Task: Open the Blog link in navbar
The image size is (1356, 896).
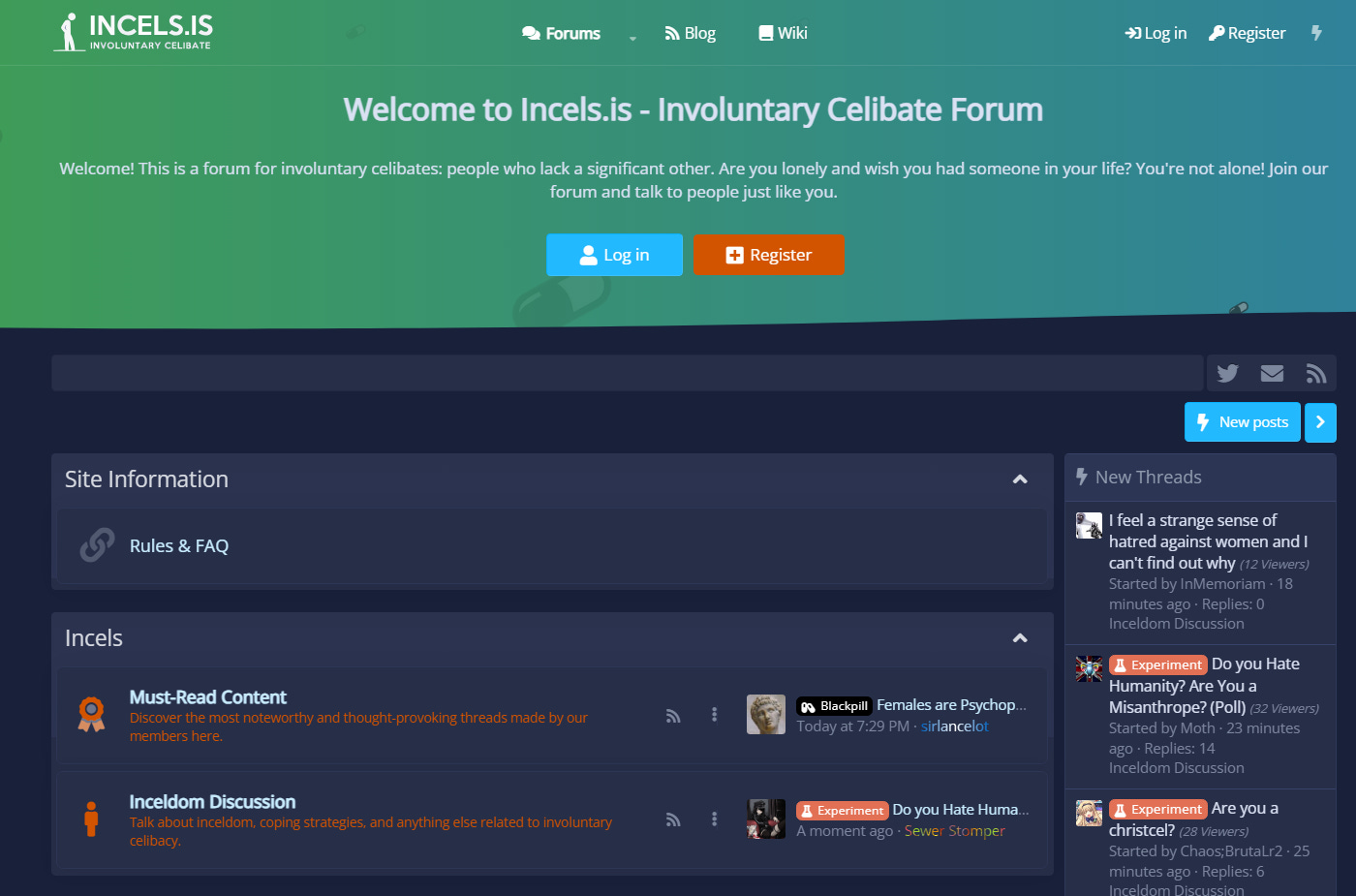Action: (x=690, y=33)
